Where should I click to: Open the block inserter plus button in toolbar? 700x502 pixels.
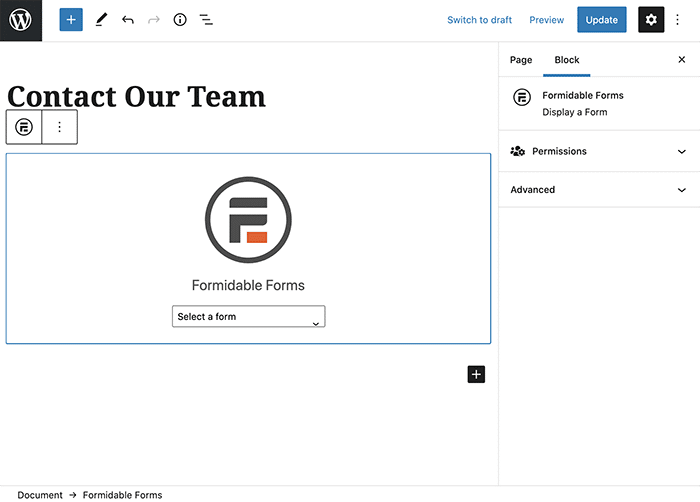[71, 20]
